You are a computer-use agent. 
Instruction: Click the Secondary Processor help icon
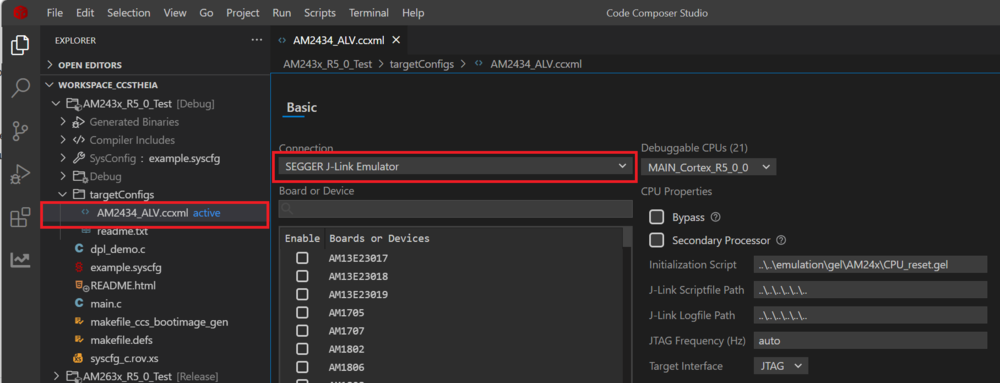(781, 241)
